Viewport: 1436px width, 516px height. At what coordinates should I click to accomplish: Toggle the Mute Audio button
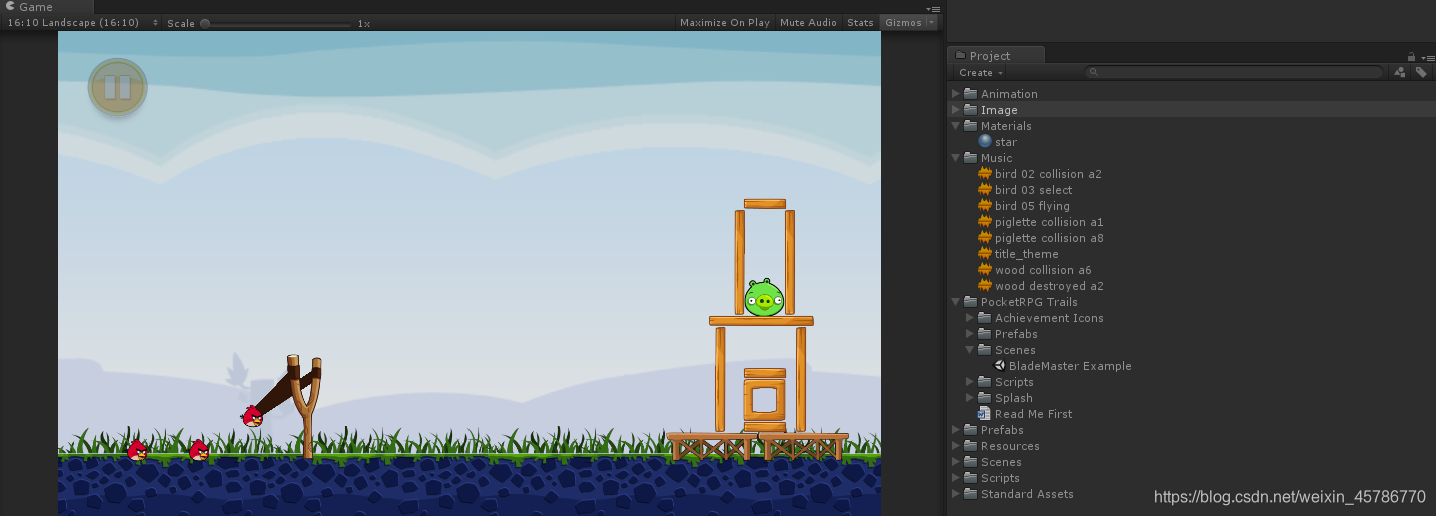coord(808,22)
